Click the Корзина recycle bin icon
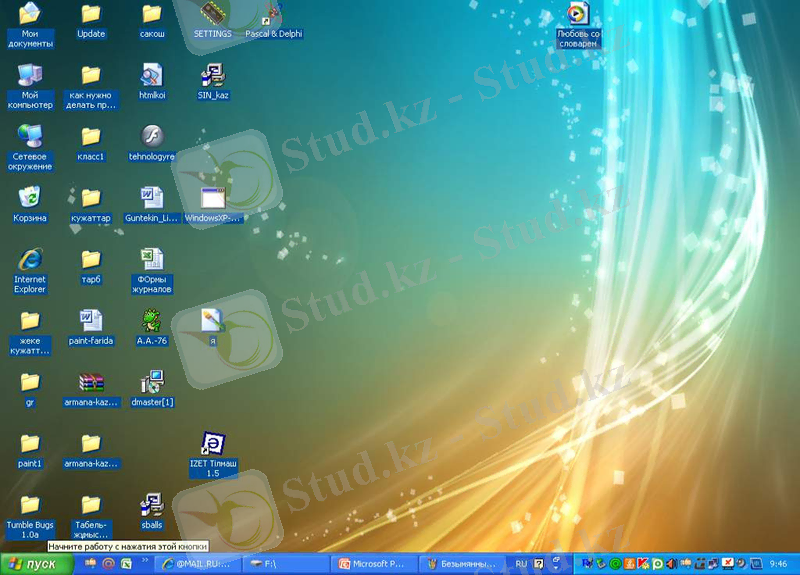This screenshot has height=575, width=800. coord(30,197)
